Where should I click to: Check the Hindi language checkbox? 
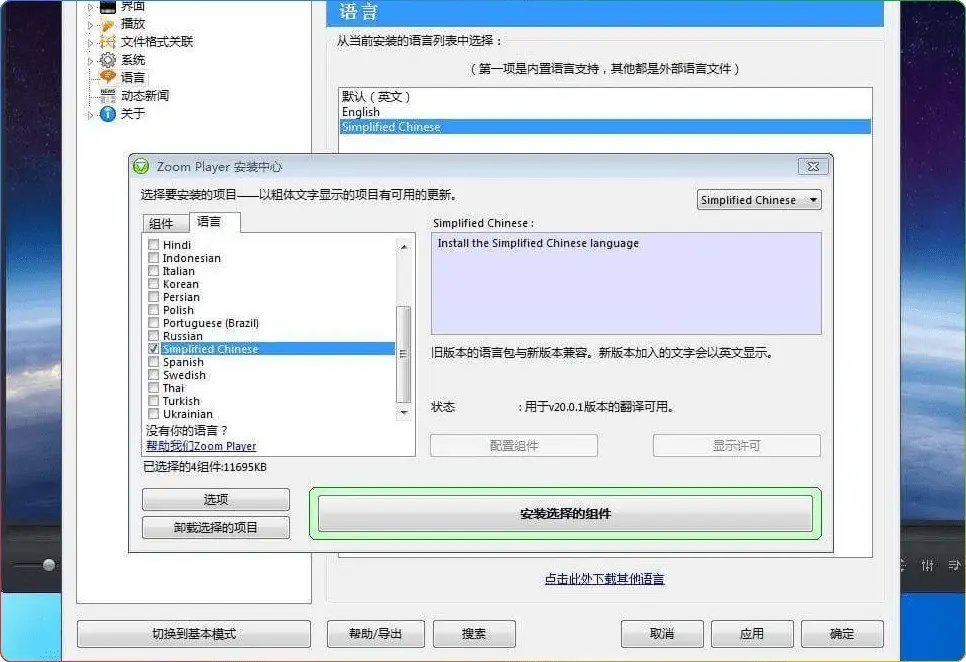point(153,244)
